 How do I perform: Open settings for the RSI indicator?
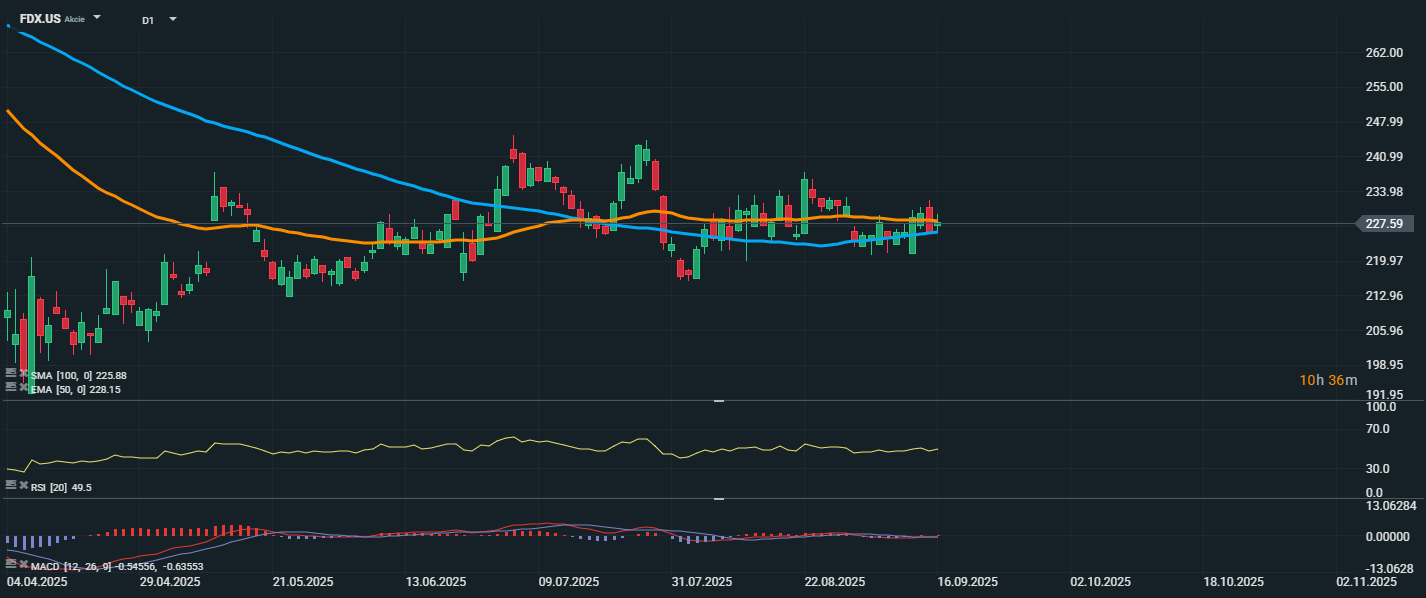(x=10, y=485)
